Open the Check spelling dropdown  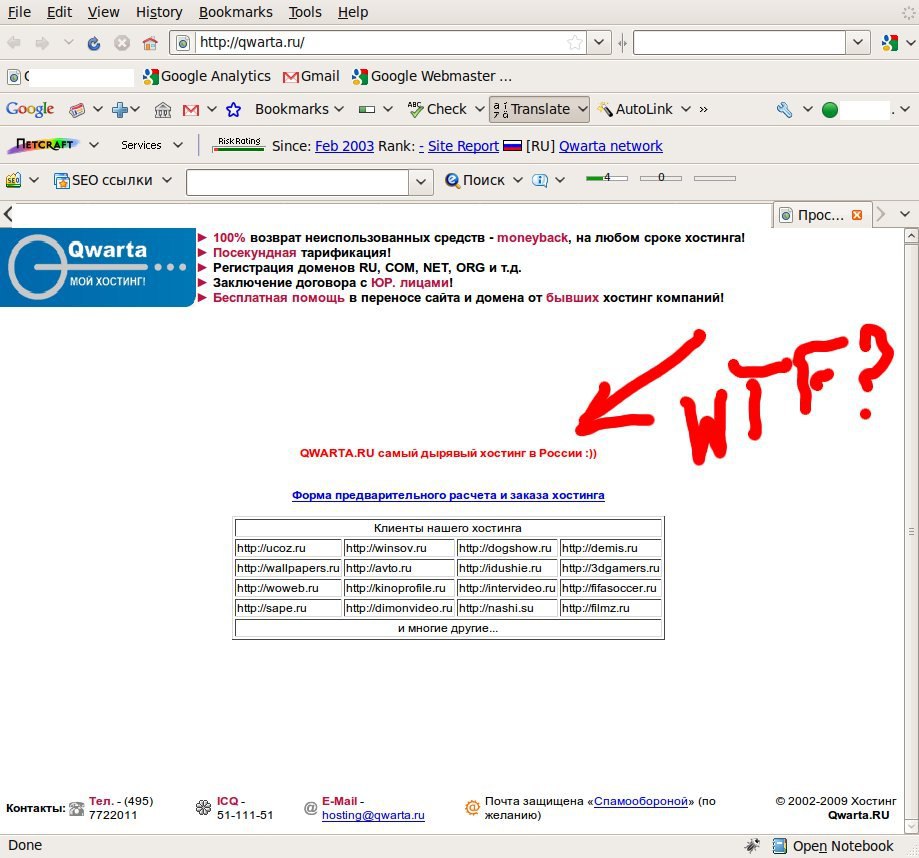pyautogui.click(x=479, y=109)
